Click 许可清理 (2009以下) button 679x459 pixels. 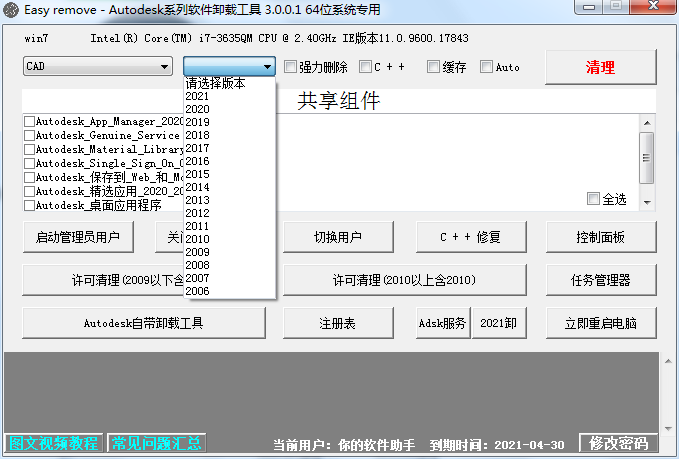[x=103, y=280]
